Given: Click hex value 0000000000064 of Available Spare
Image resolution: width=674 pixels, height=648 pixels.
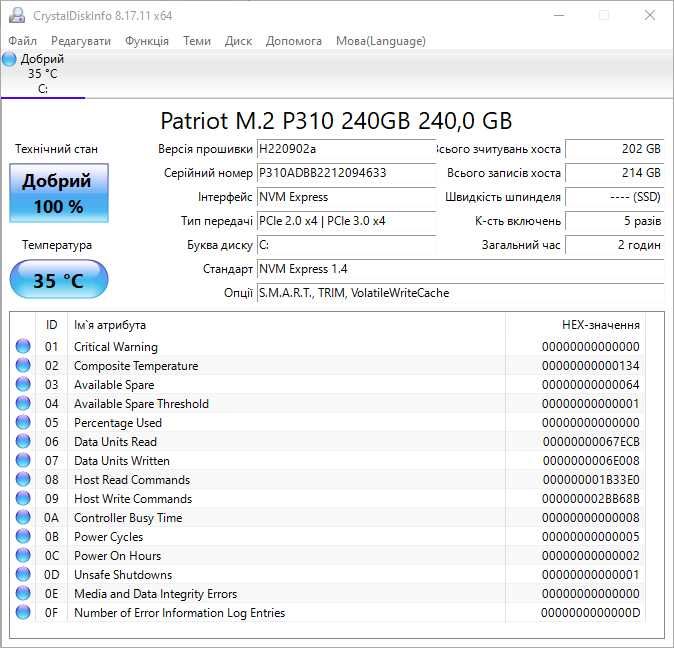Looking at the screenshot, I should pos(591,385).
